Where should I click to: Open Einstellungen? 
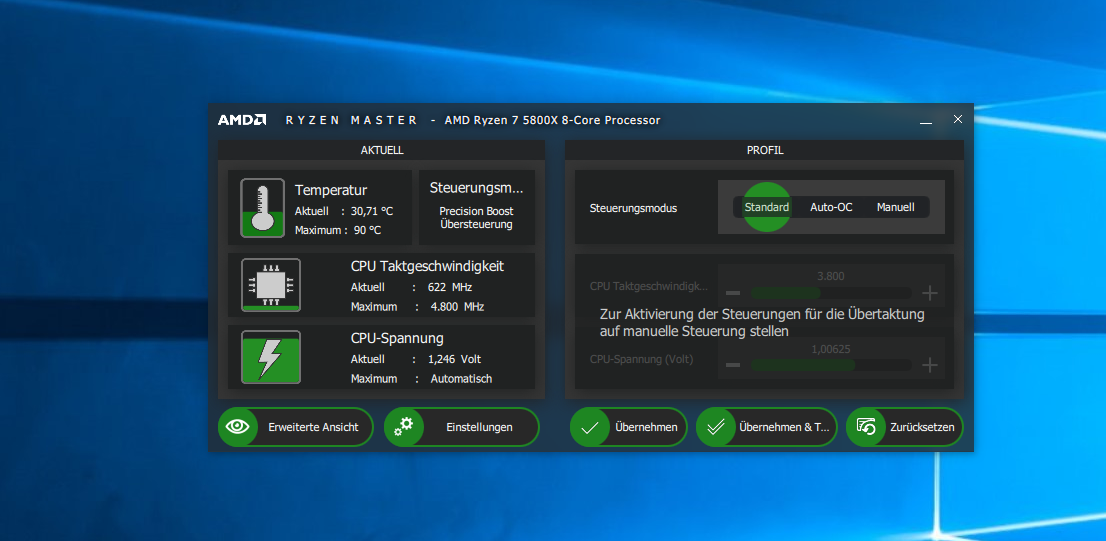462,427
